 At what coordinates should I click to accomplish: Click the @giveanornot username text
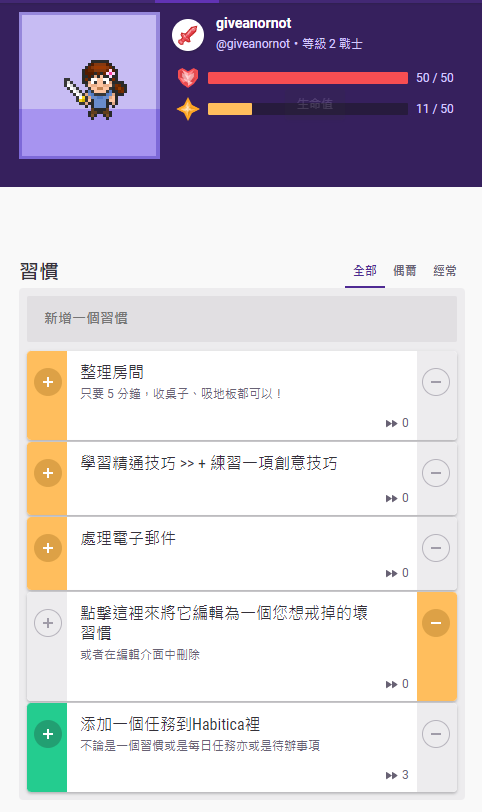coord(253,44)
